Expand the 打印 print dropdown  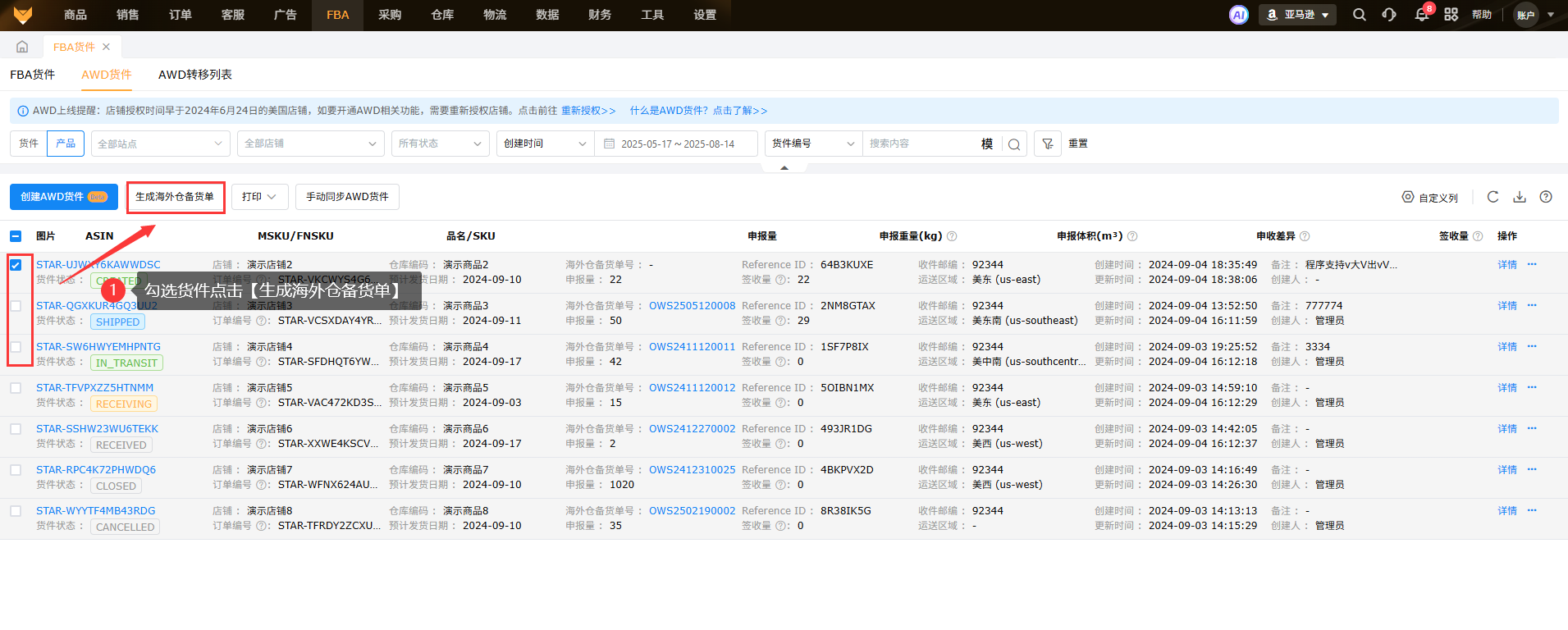259,197
